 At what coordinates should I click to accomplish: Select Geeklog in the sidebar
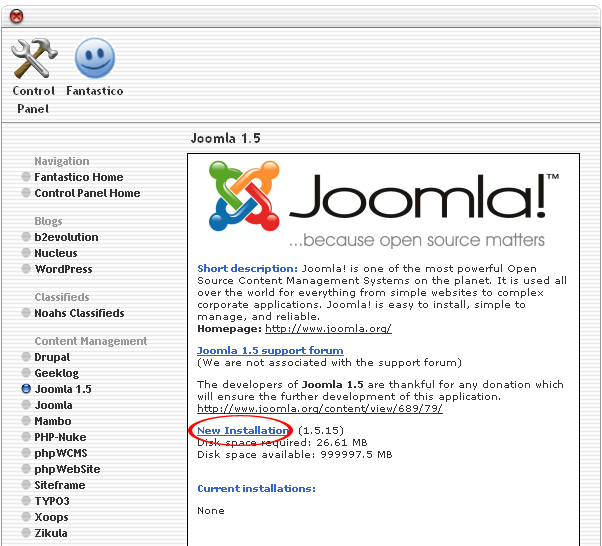tap(56, 373)
